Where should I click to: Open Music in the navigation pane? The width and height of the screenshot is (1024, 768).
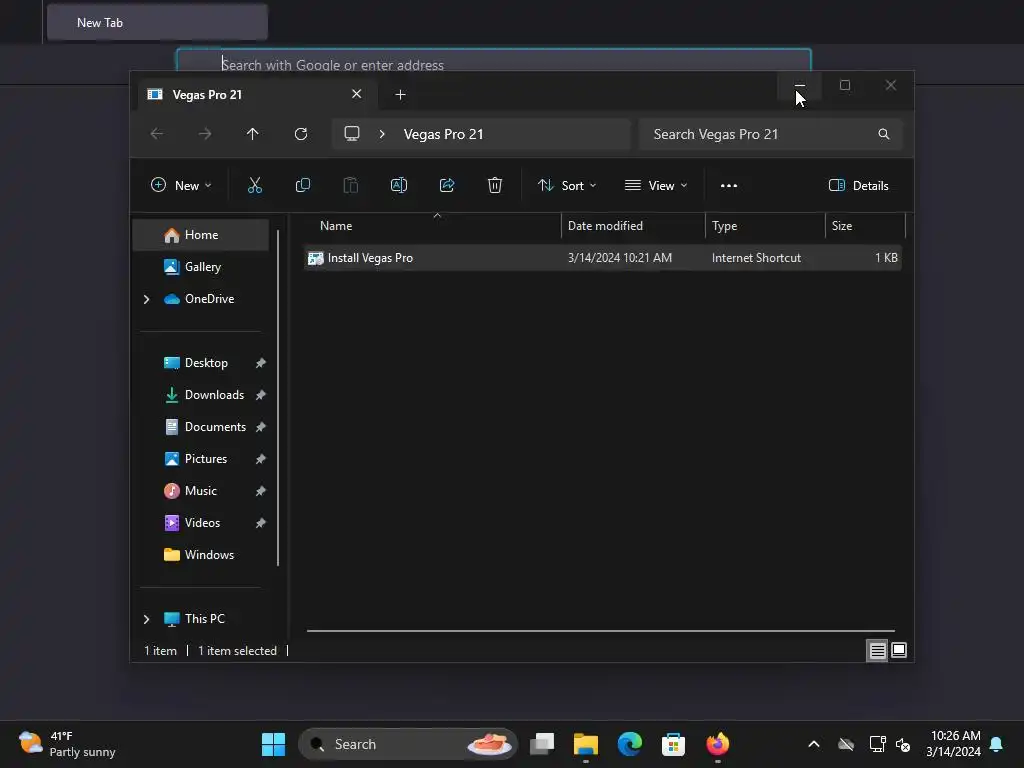201,491
